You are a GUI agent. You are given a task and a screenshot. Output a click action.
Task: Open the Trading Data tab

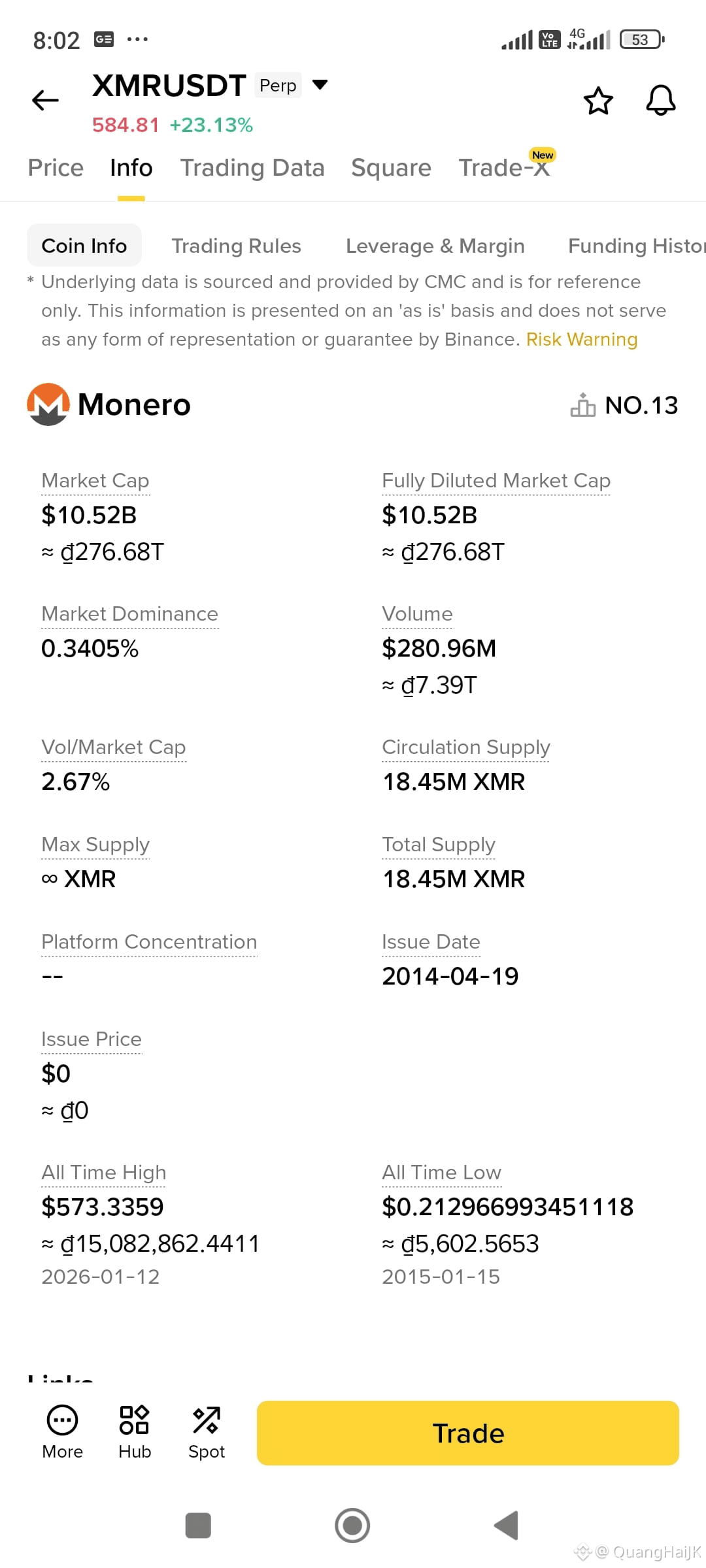pyautogui.click(x=252, y=168)
